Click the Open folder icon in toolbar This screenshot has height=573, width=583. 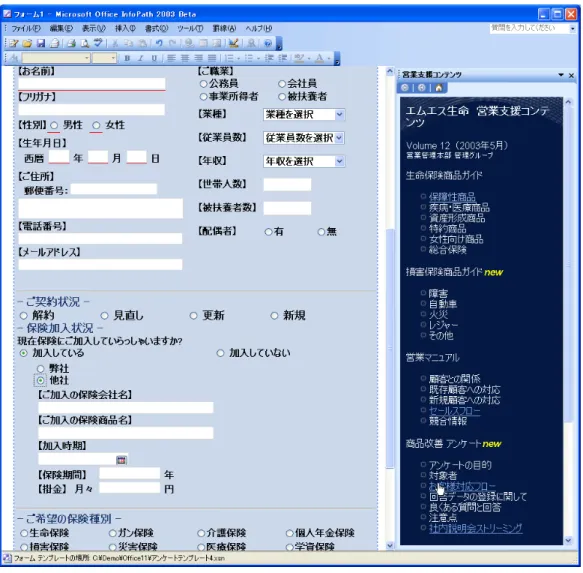tap(27, 44)
